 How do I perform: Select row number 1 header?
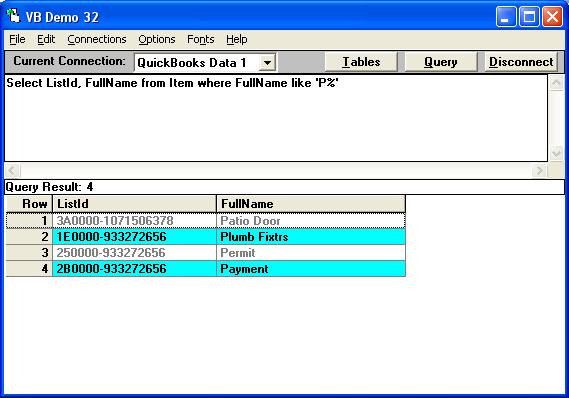[x=29, y=221]
